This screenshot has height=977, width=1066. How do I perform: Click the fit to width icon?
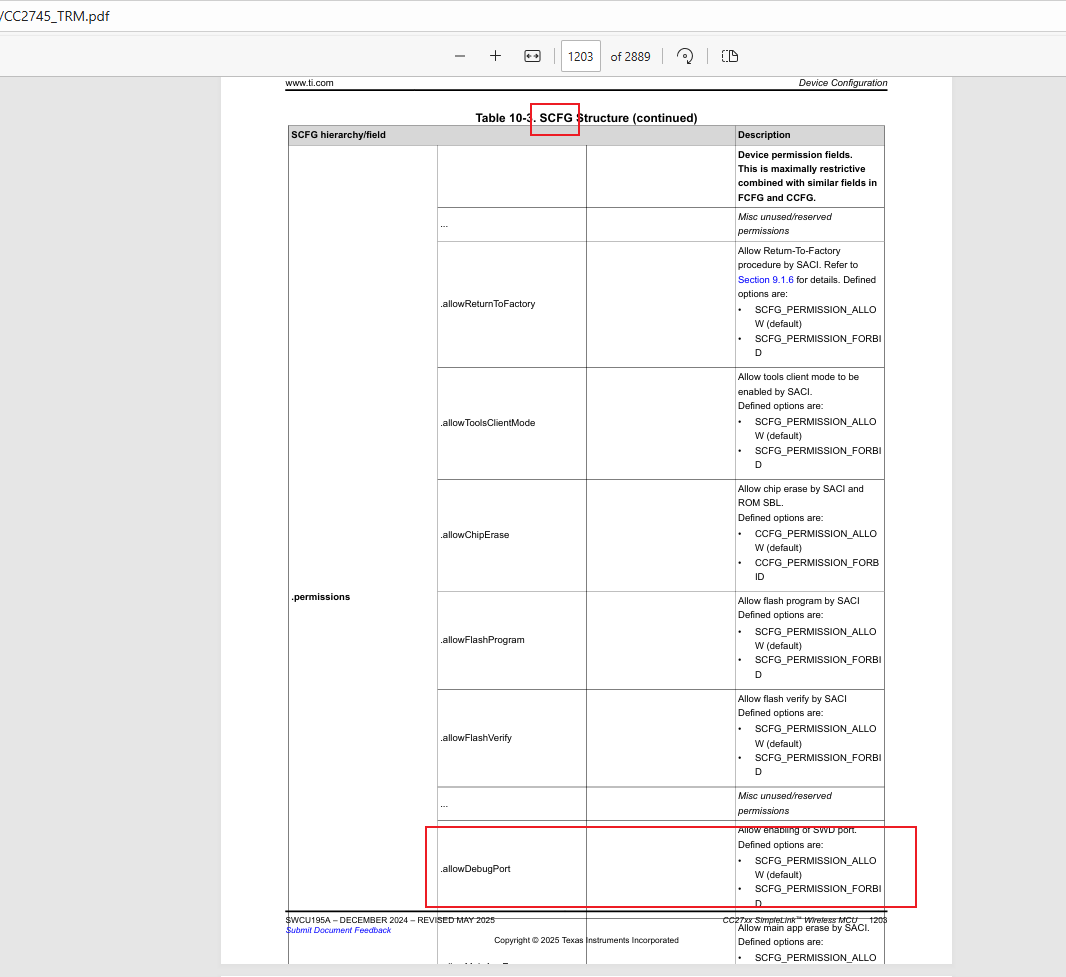532,56
